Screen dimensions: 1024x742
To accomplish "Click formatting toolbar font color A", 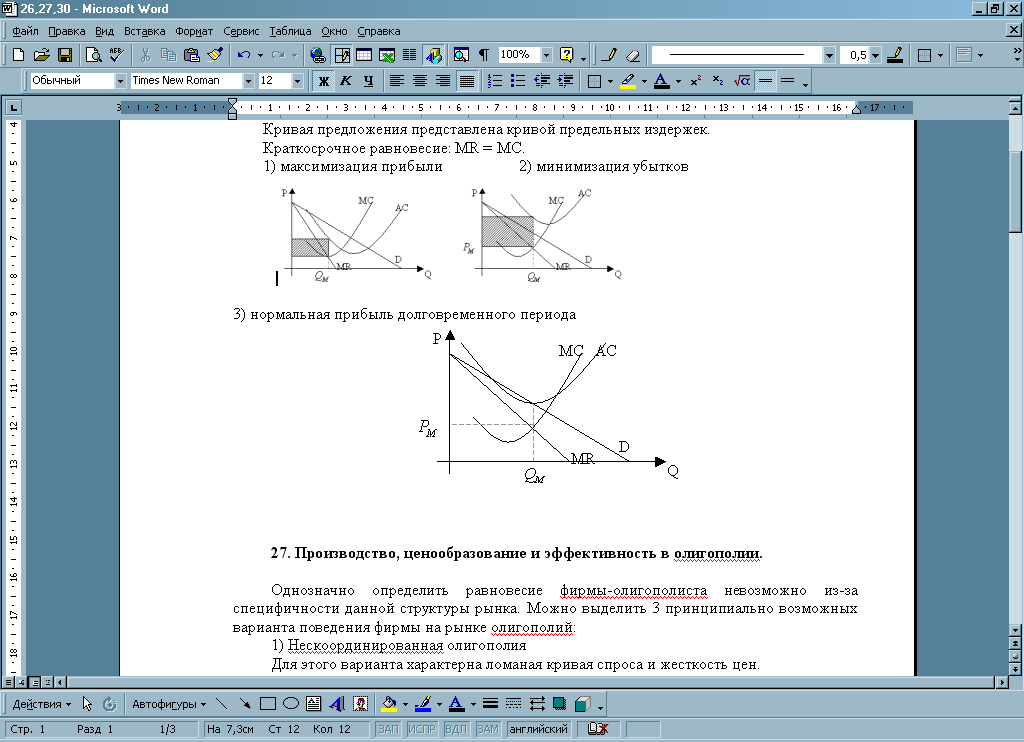I will point(662,81).
